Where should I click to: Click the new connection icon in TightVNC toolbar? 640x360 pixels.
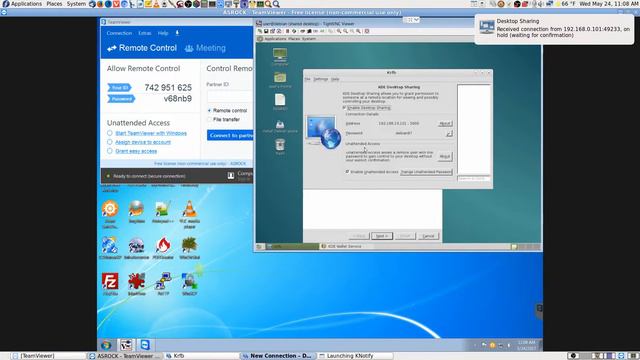(x=260, y=31)
